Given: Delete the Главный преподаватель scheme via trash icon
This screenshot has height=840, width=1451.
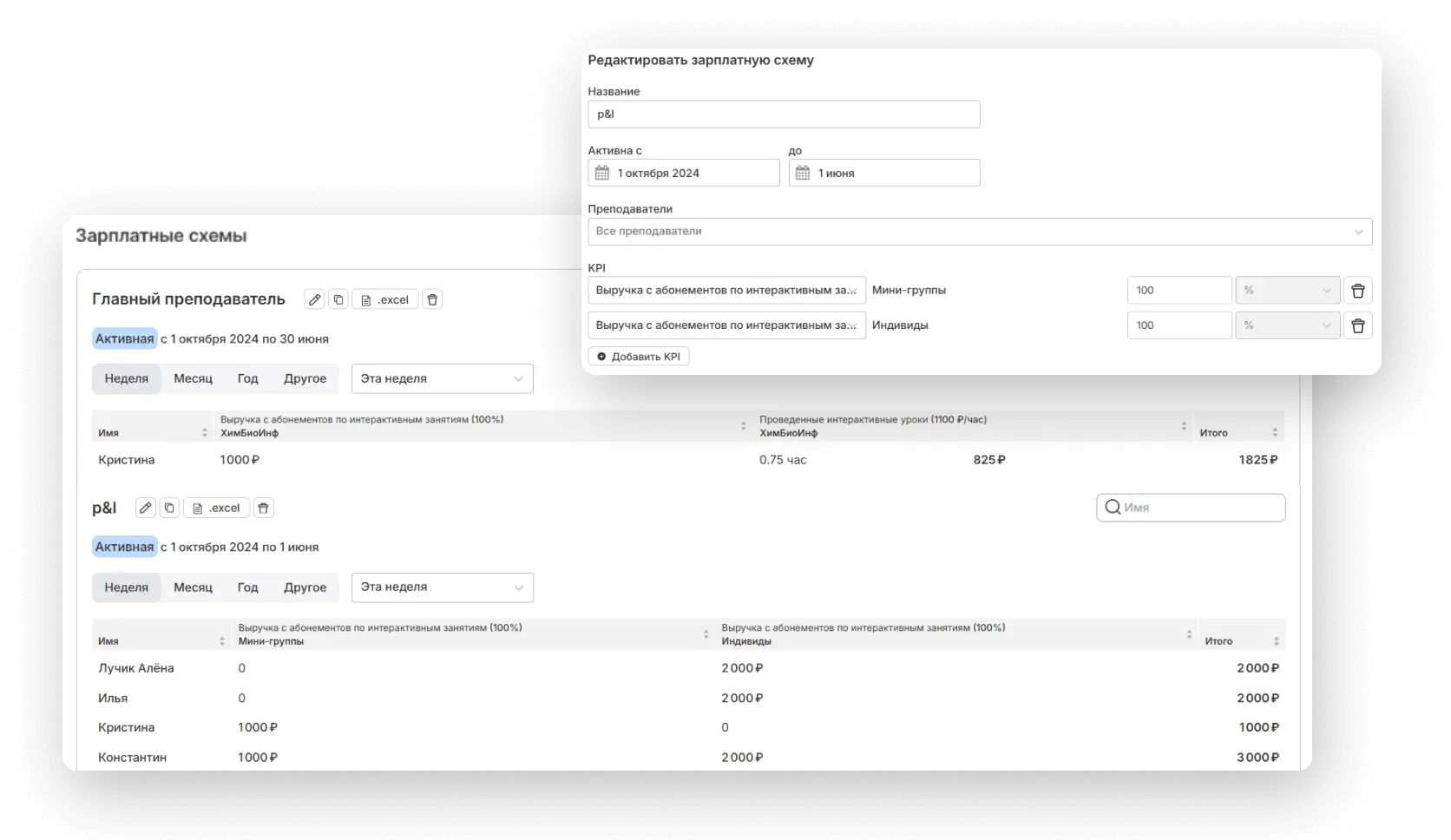Looking at the screenshot, I should point(432,299).
